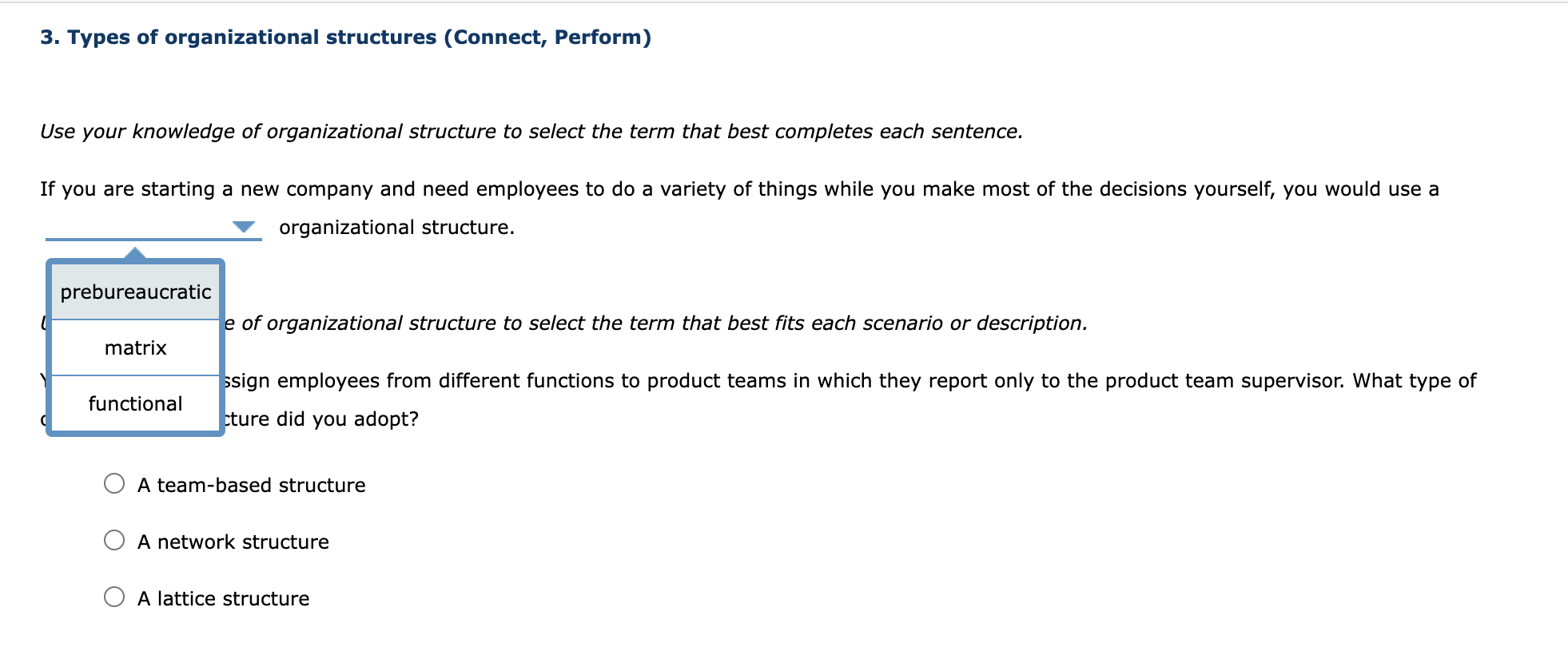This screenshot has height=655, width=1568.
Task: Choose the "A lattice structure" radio button
Action: (115, 595)
